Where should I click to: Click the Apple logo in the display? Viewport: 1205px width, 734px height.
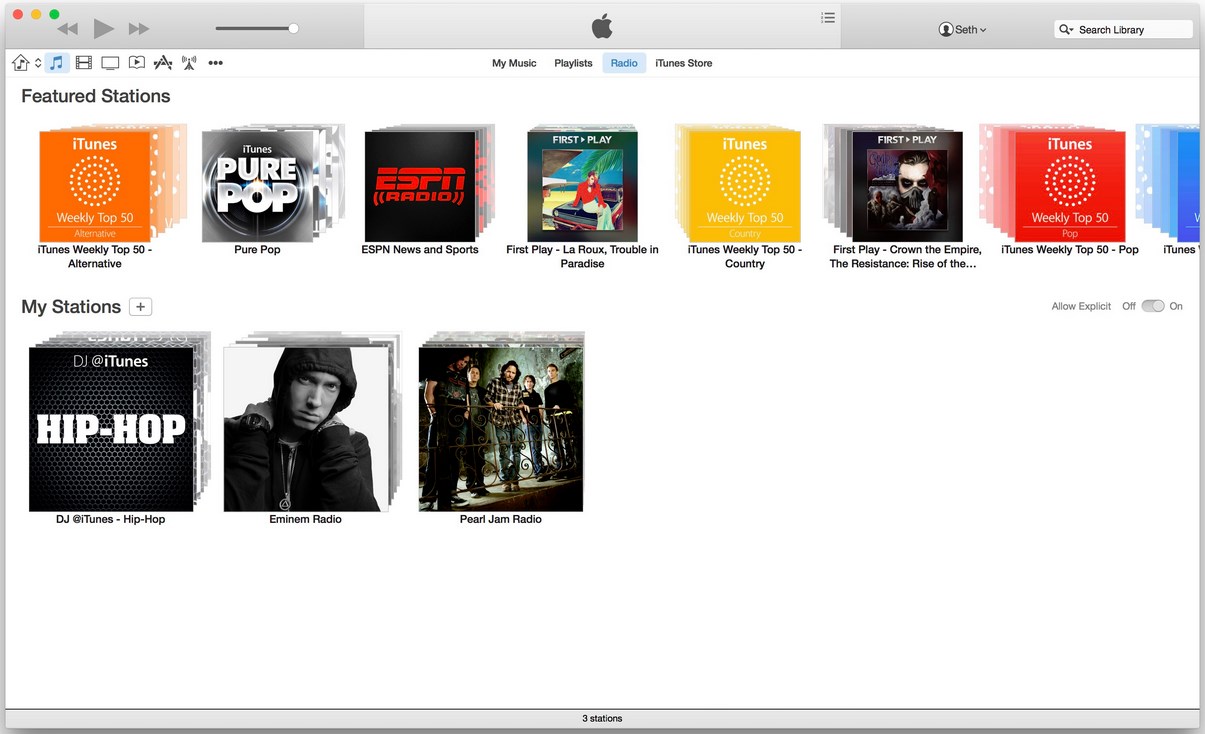point(602,27)
